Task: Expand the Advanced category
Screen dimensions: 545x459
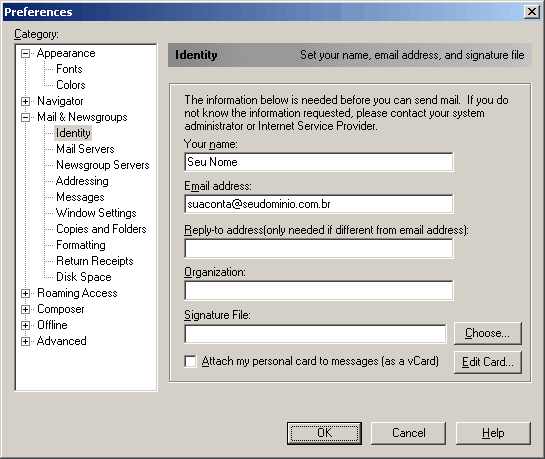Action: (x=25, y=341)
